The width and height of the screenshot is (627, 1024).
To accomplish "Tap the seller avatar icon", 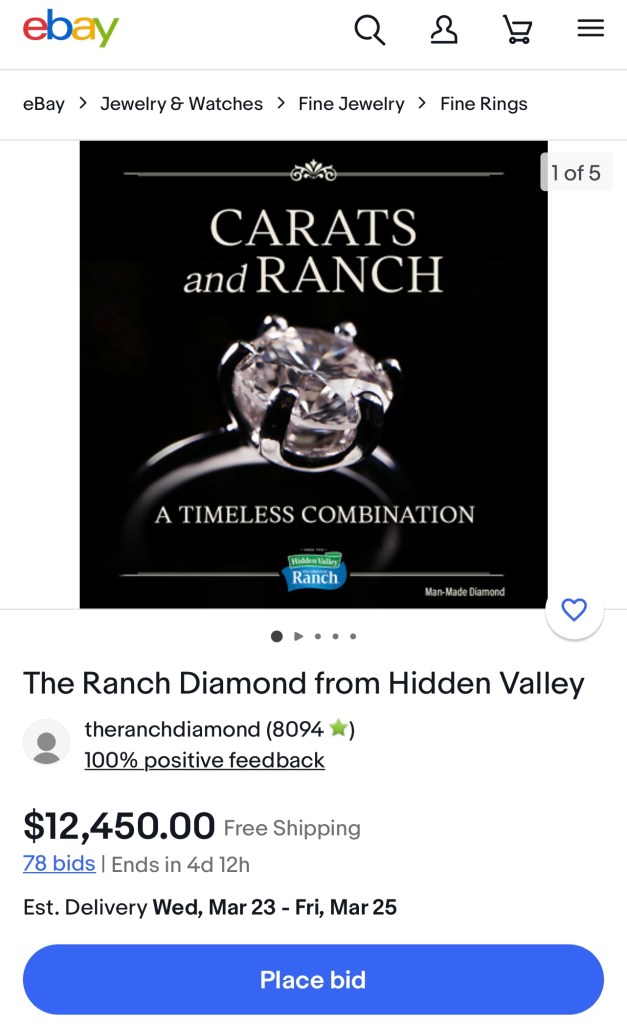I will (47, 743).
